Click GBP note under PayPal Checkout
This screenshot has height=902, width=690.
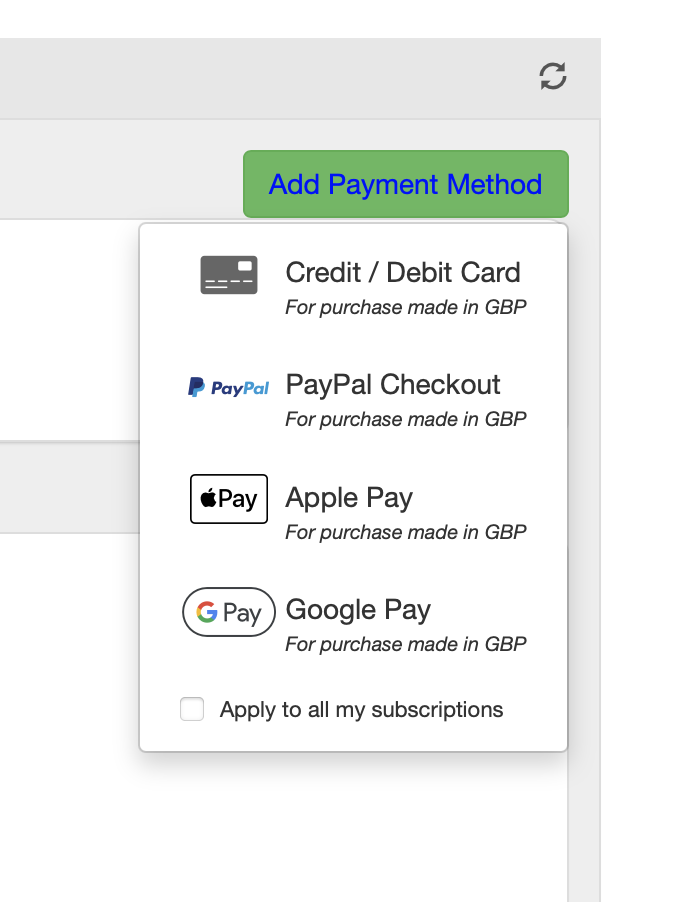(x=405, y=419)
